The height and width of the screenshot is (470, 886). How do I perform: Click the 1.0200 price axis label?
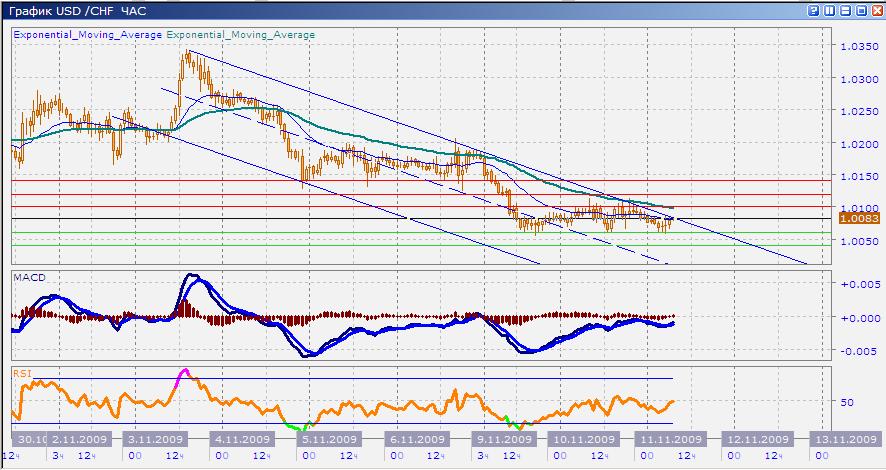point(859,144)
